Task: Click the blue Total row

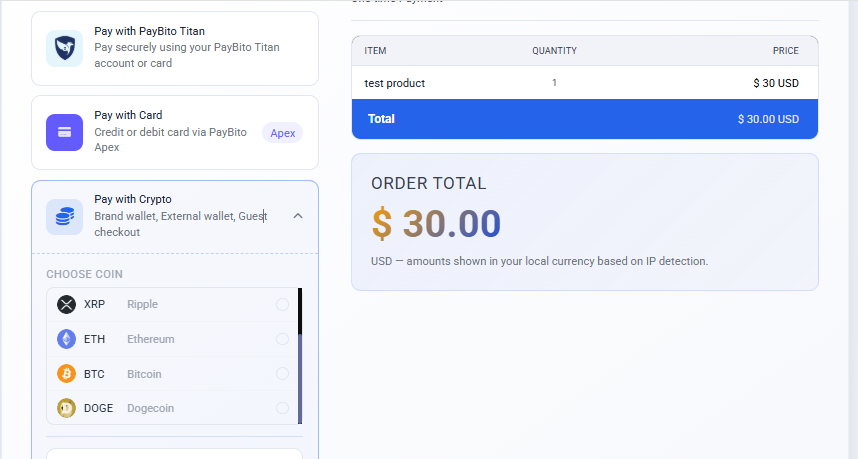Action: tap(585, 119)
